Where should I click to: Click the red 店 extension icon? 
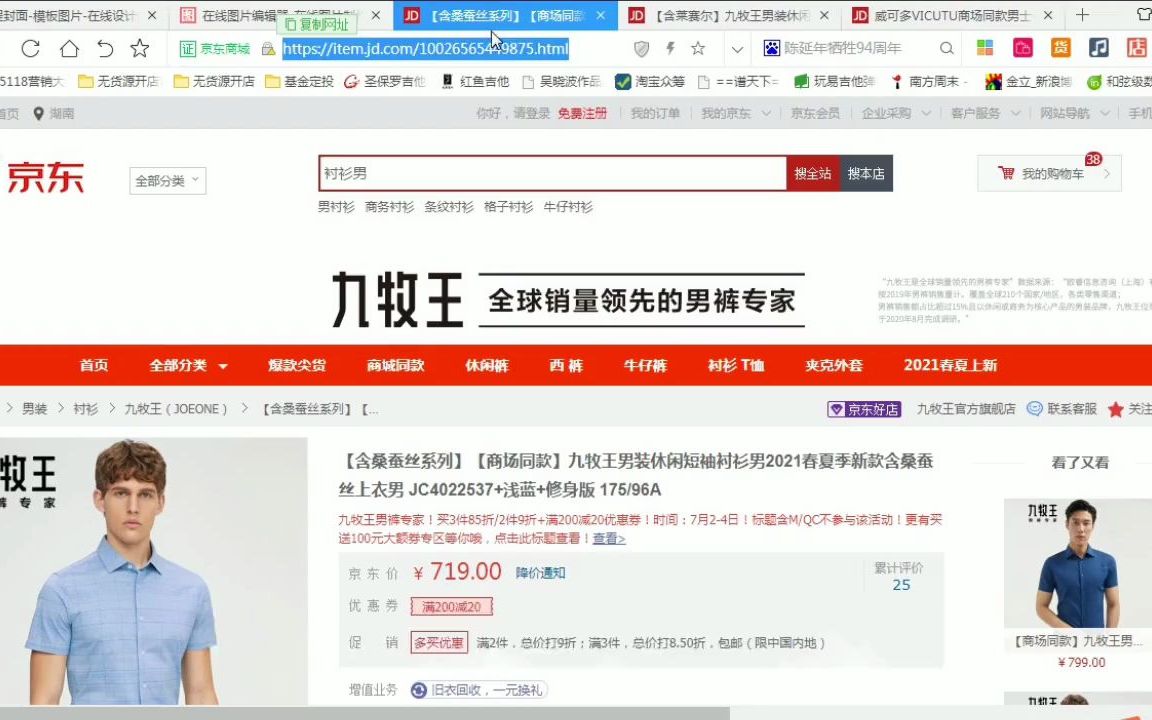[x=1136, y=47]
